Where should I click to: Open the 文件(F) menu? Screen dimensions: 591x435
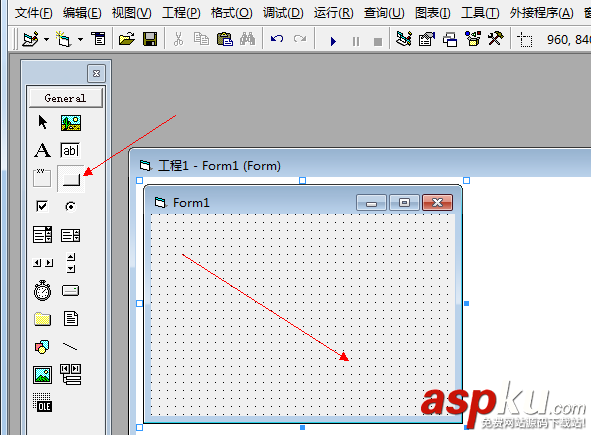34,13
